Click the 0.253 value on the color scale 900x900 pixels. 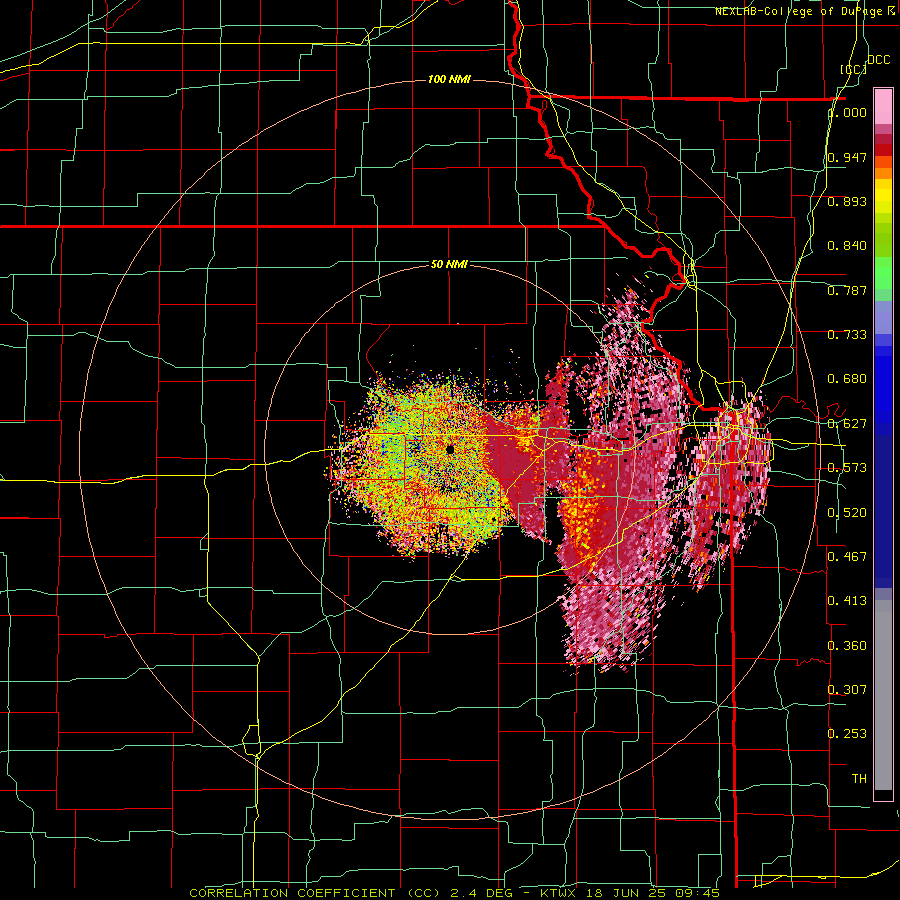(x=847, y=734)
